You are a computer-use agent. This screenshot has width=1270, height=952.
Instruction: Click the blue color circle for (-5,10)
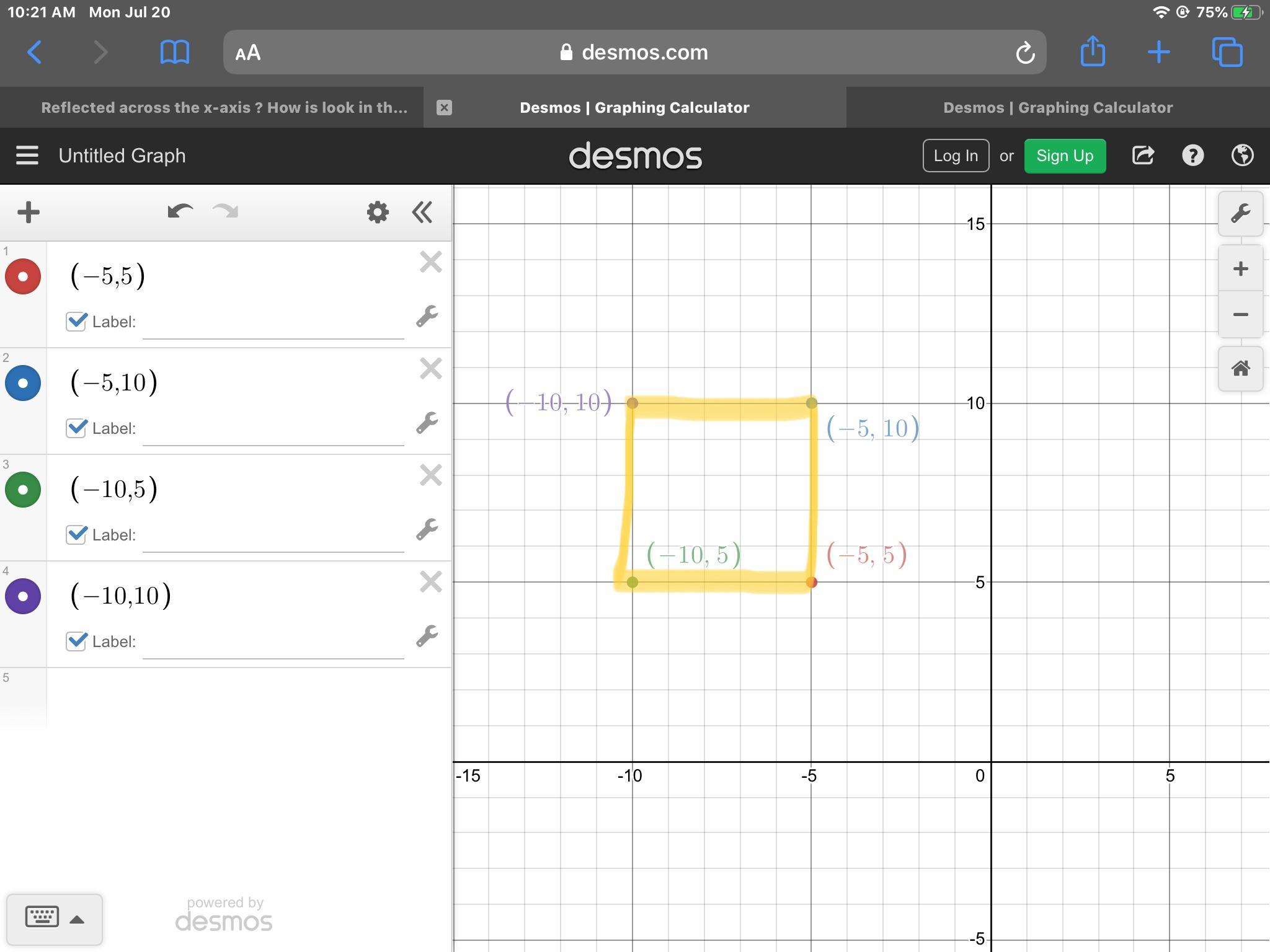(23, 383)
